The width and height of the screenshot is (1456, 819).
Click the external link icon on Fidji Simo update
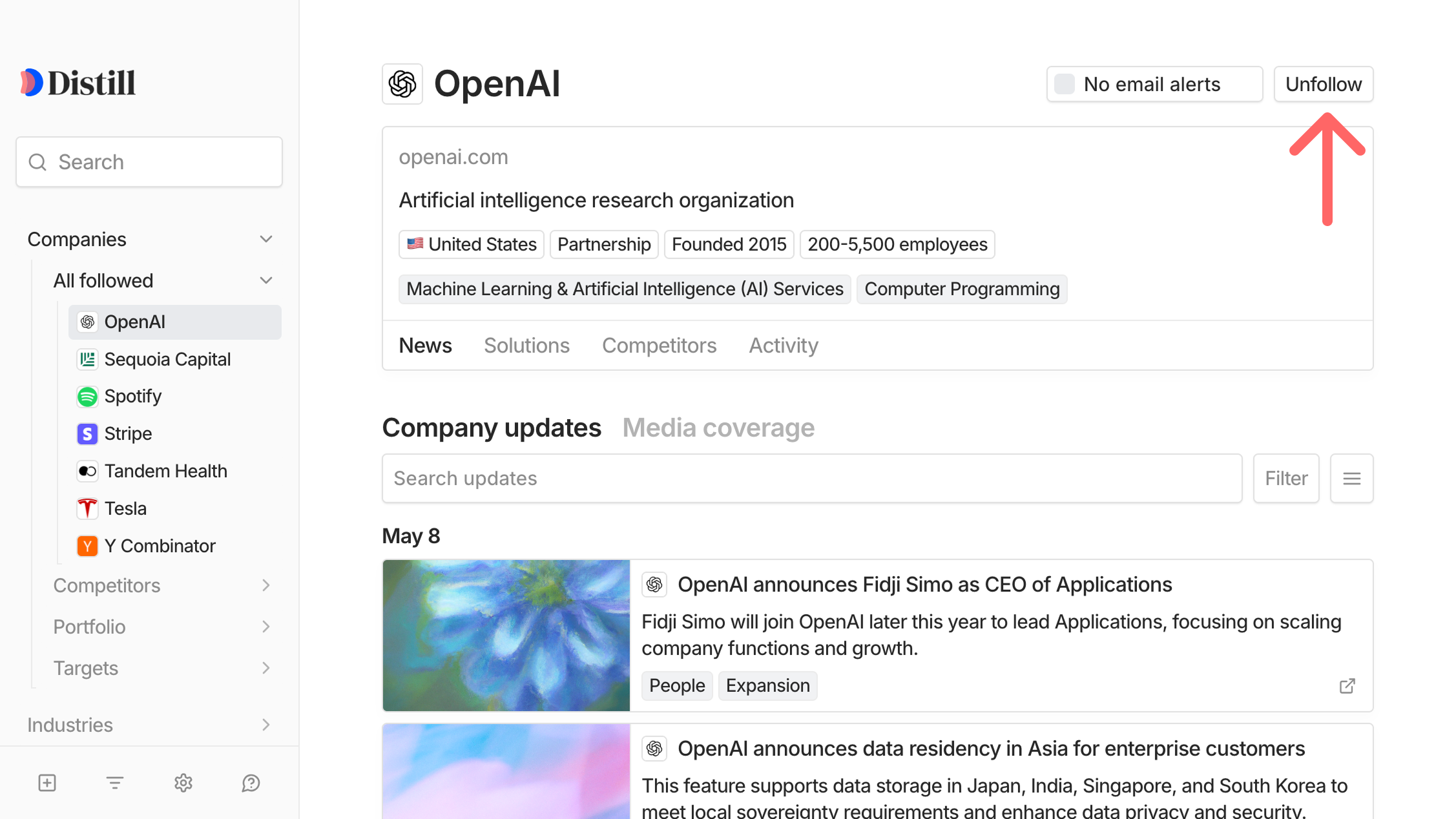click(1347, 686)
